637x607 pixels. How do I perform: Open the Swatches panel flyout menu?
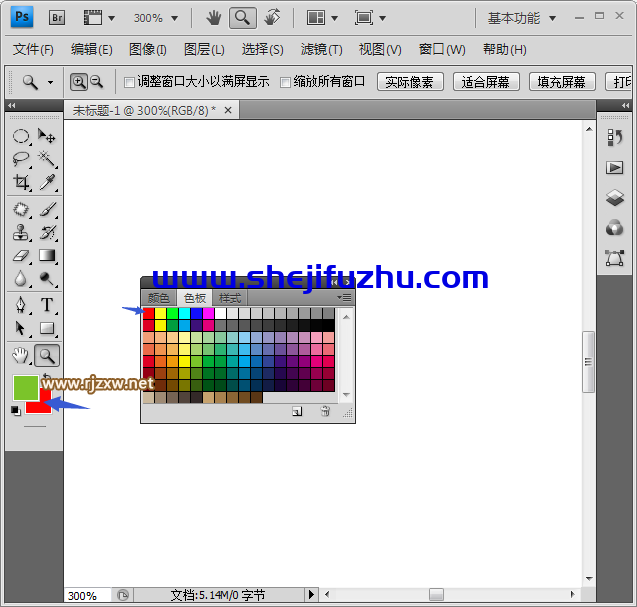coord(344,298)
